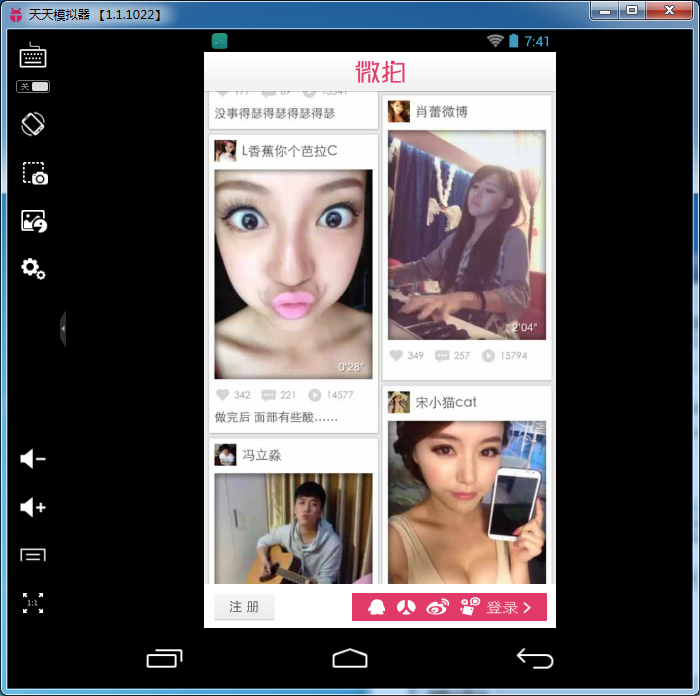700x696 pixels.
Task: Open 冯立淼 user avatar
Action: tap(225, 455)
